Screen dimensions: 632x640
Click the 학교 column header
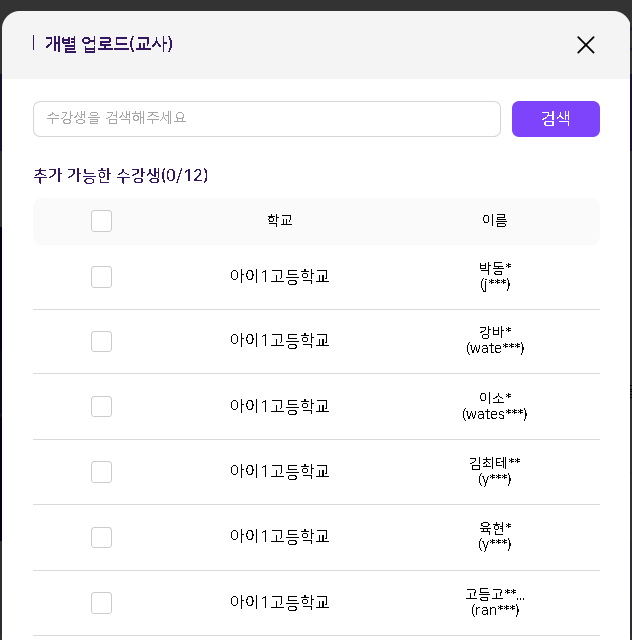pos(280,220)
